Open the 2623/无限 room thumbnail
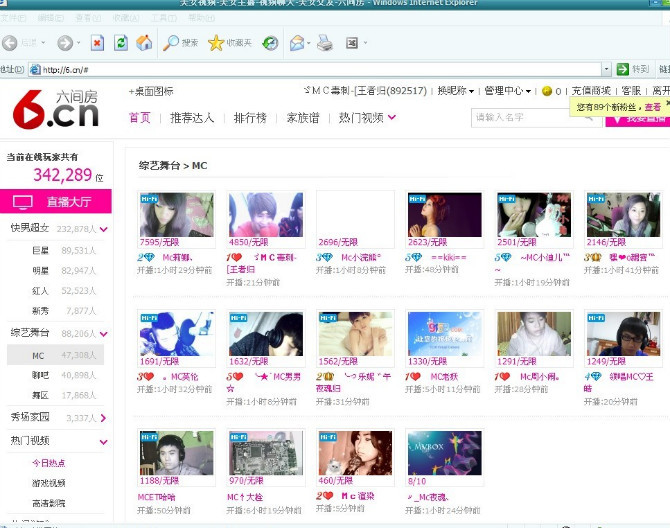The width and height of the screenshot is (670, 528). 444,214
